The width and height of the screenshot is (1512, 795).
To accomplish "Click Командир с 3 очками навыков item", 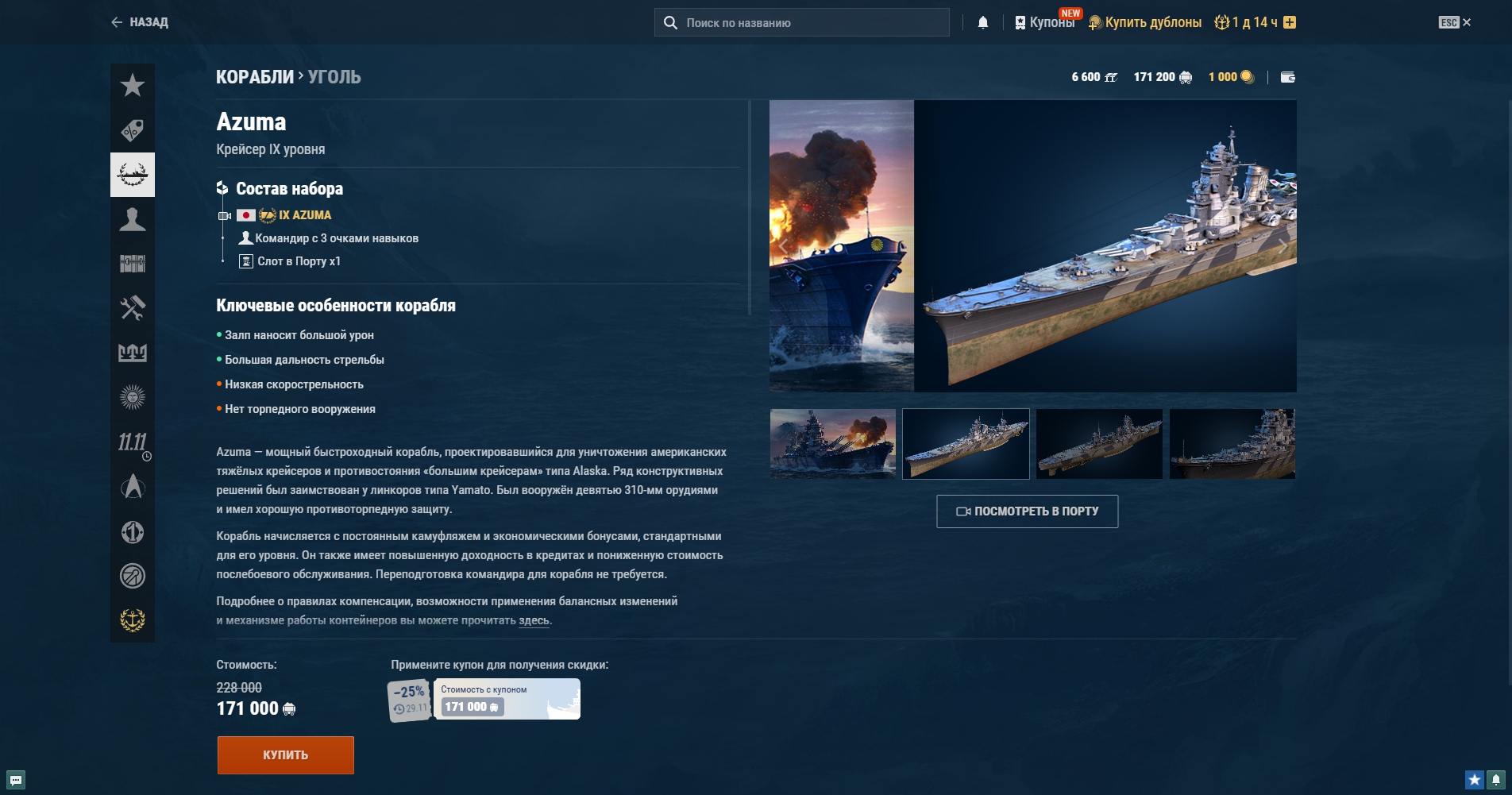I will tap(329, 238).
